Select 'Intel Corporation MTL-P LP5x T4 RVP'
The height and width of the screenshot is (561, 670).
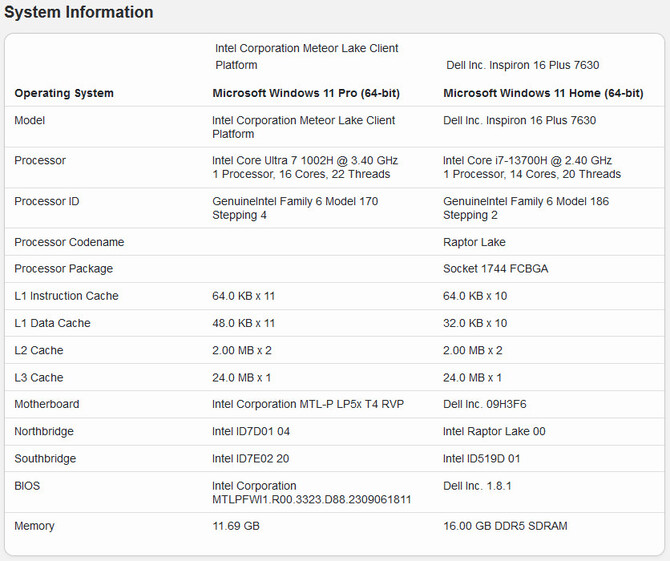tap(308, 404)
